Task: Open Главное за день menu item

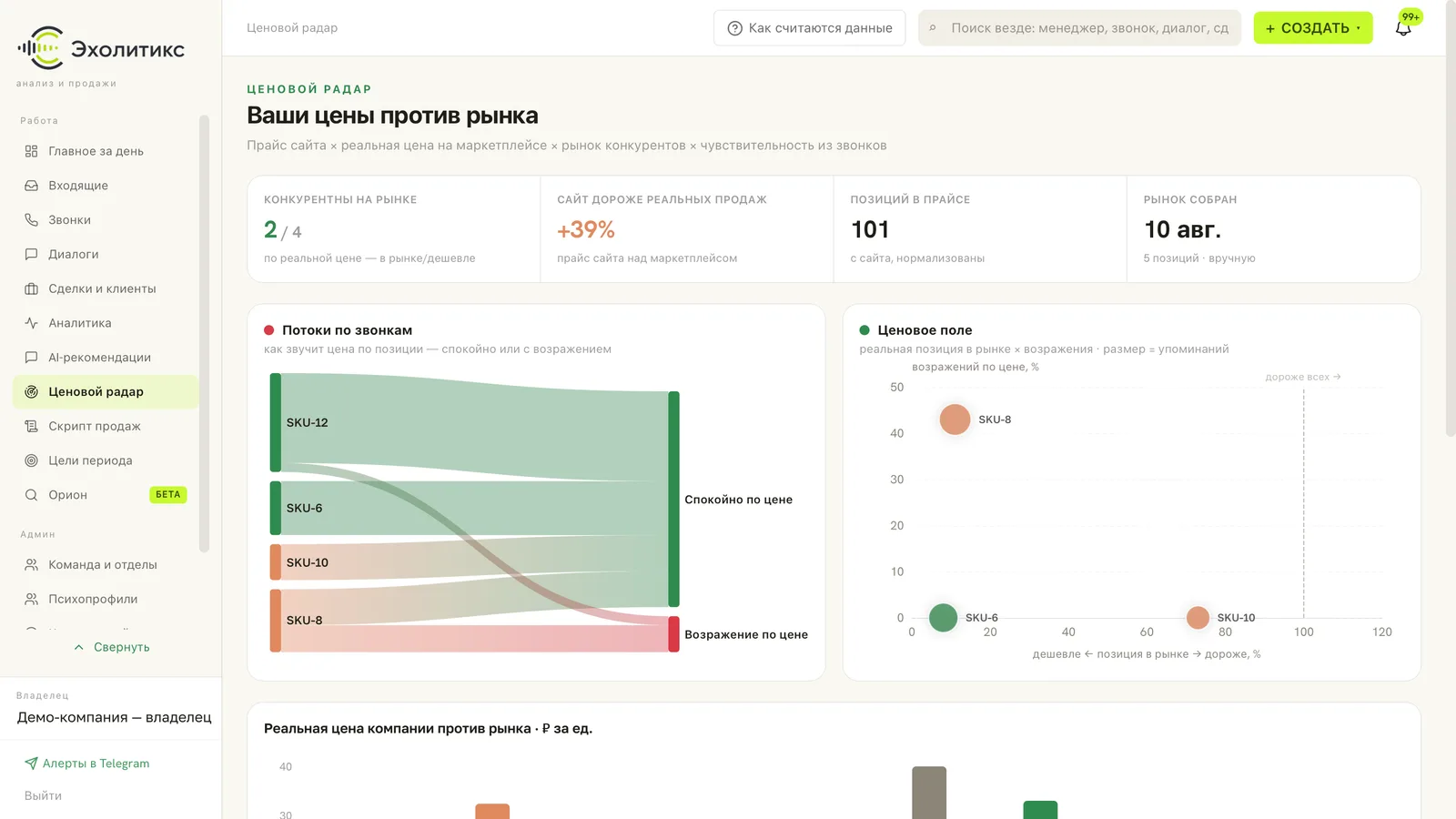Action: tap(106, 151)
